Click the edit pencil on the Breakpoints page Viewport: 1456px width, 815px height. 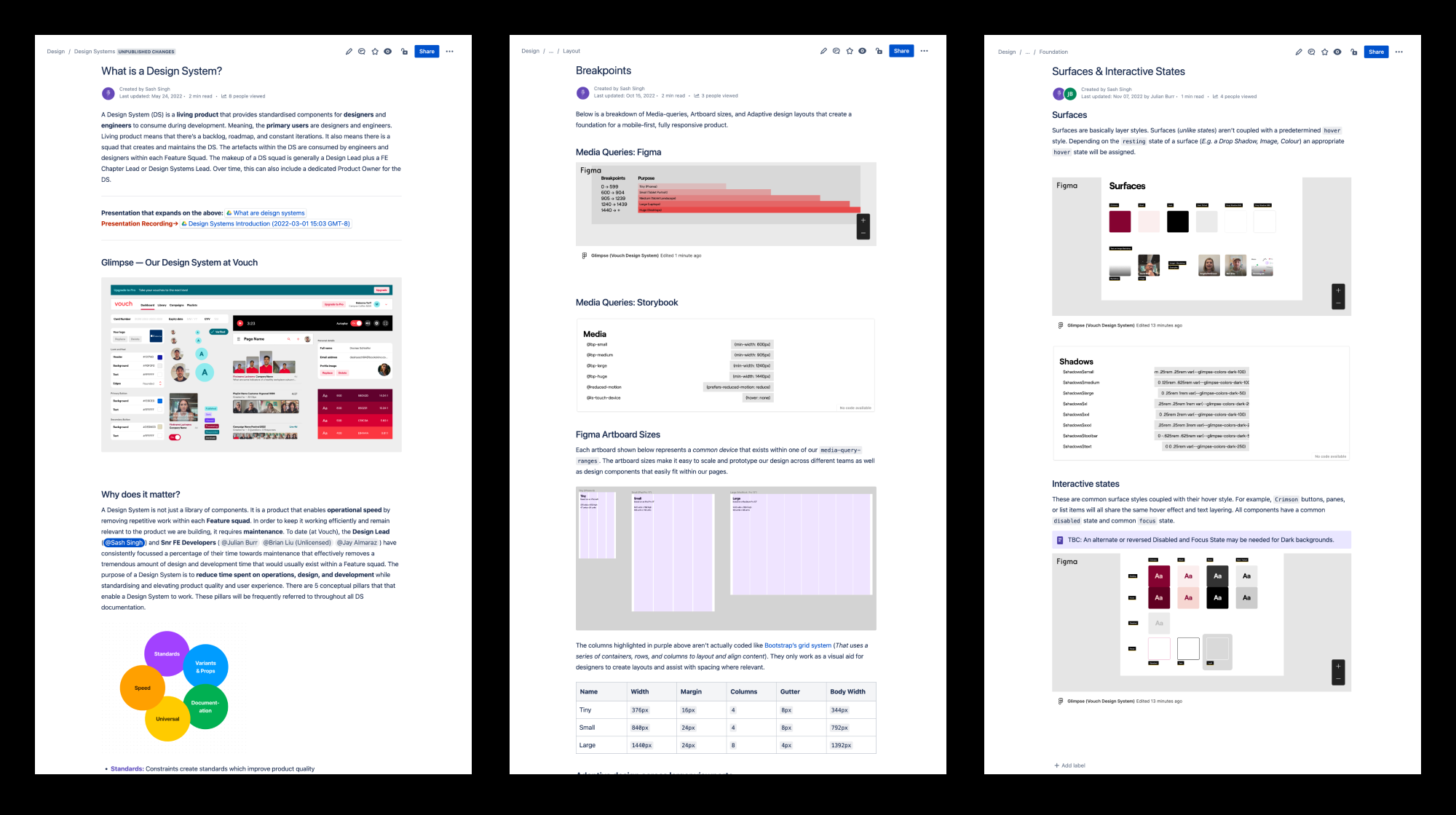823,51
